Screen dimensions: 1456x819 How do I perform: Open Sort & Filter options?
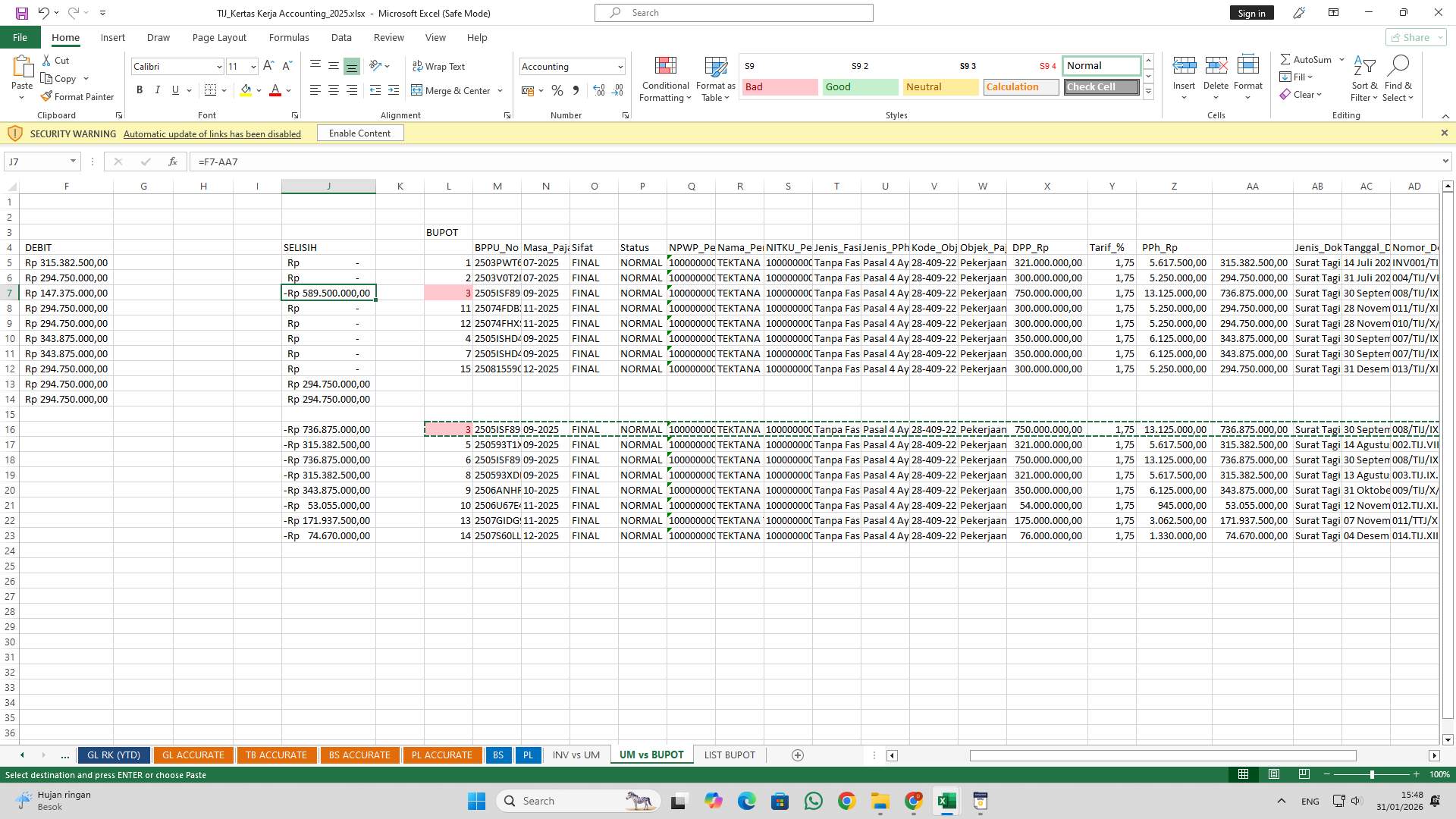(1363, 79)
